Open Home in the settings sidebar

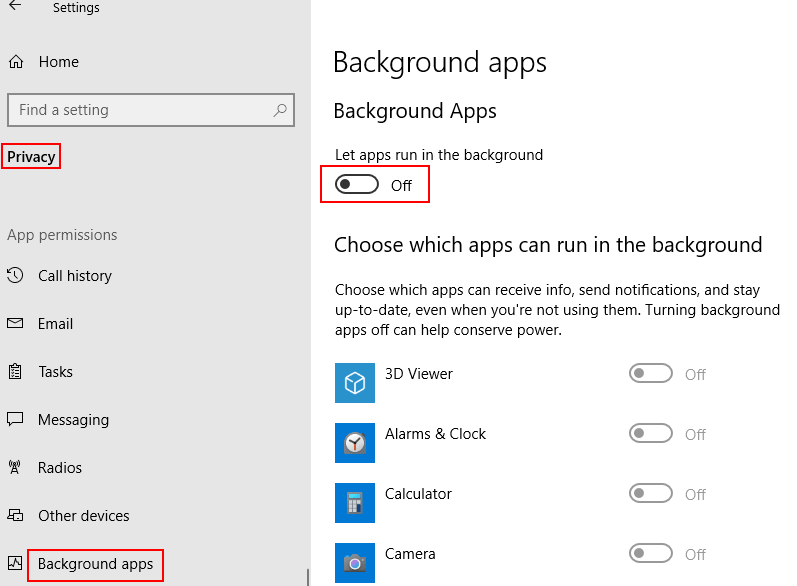[x=59, y=62]
